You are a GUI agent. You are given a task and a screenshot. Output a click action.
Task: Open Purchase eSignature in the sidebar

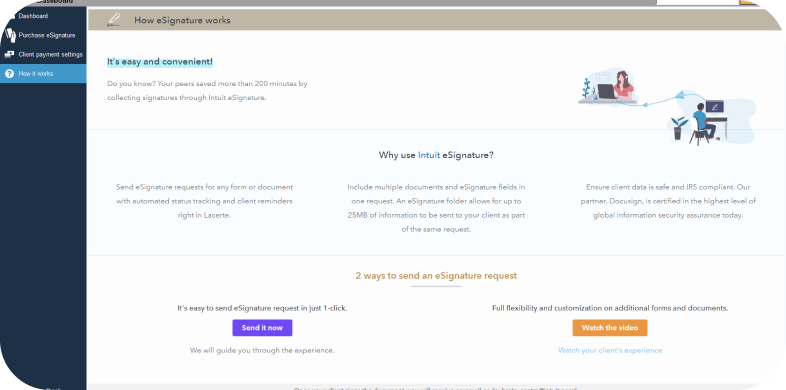pyautogui.click(x=43, y=36)
